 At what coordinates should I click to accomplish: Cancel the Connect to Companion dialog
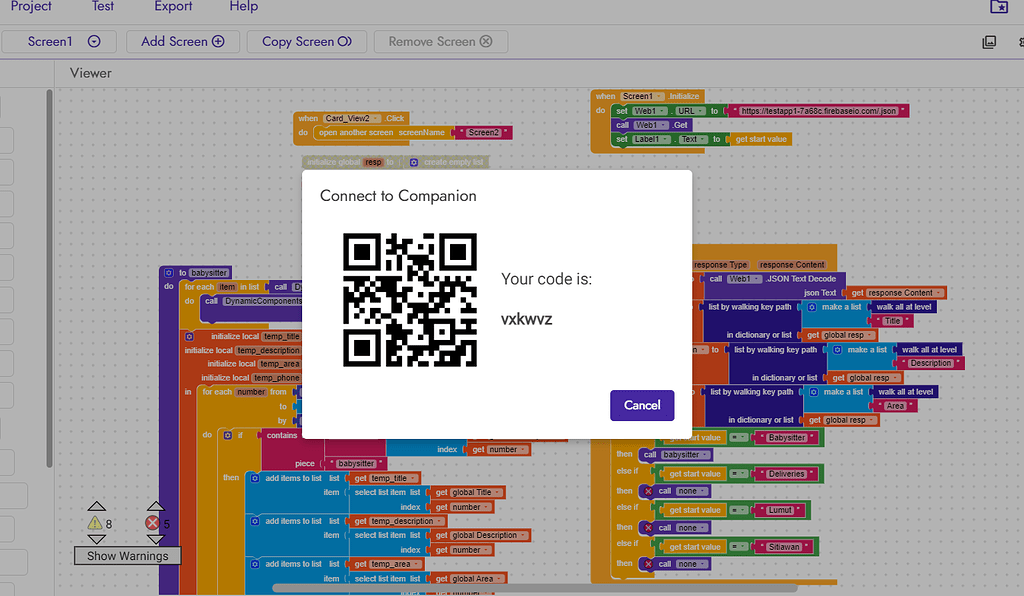click(642, 405)
